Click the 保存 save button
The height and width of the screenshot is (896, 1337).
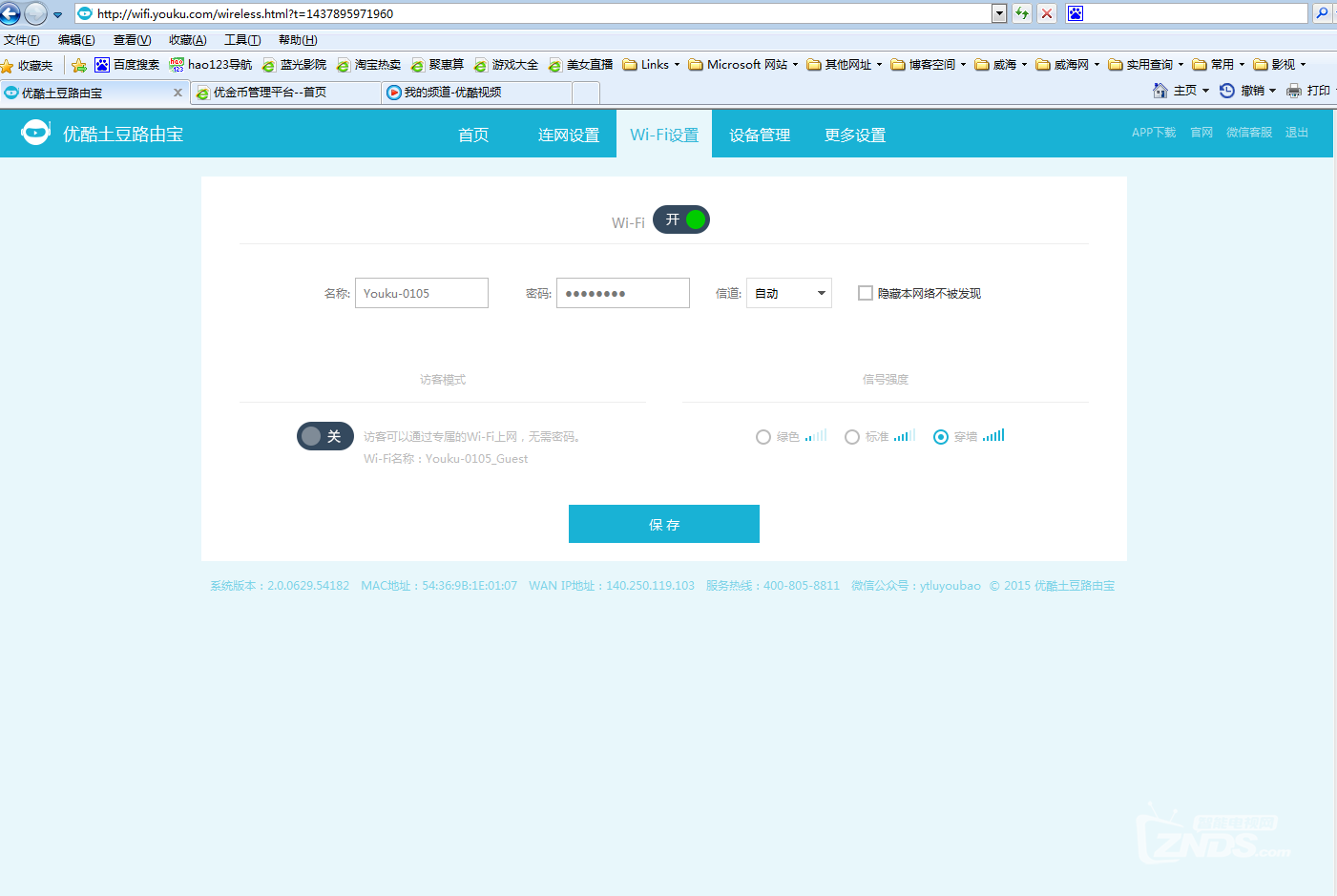click(664, 524)
